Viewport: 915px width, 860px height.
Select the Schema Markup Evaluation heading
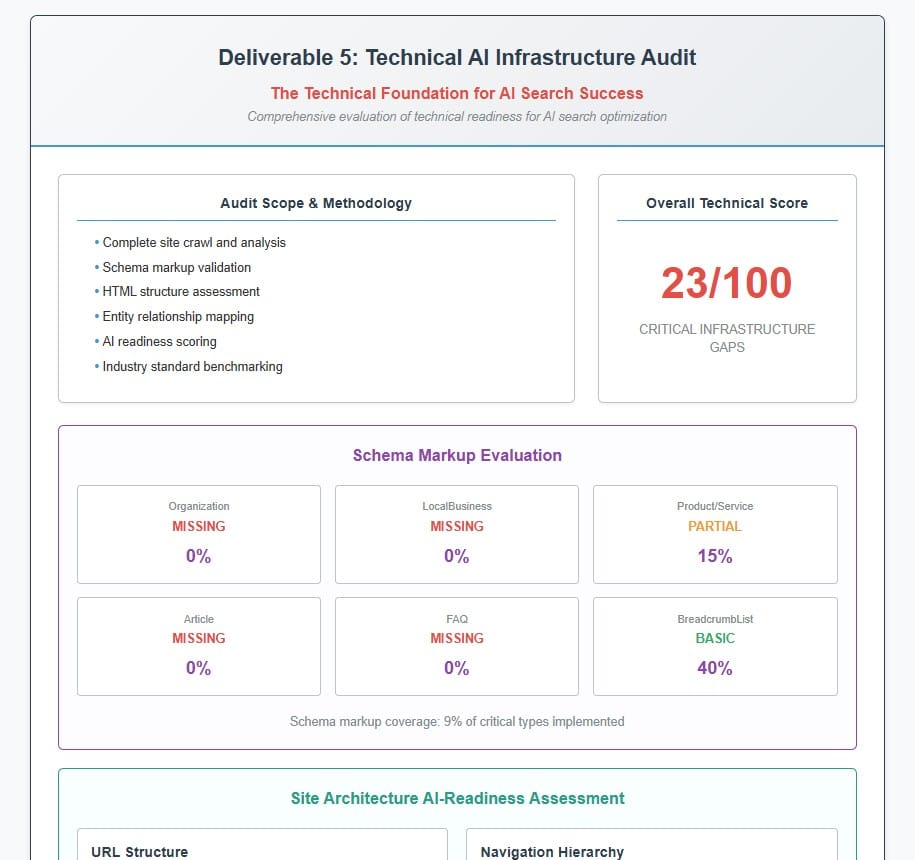[x=457, y=455]
